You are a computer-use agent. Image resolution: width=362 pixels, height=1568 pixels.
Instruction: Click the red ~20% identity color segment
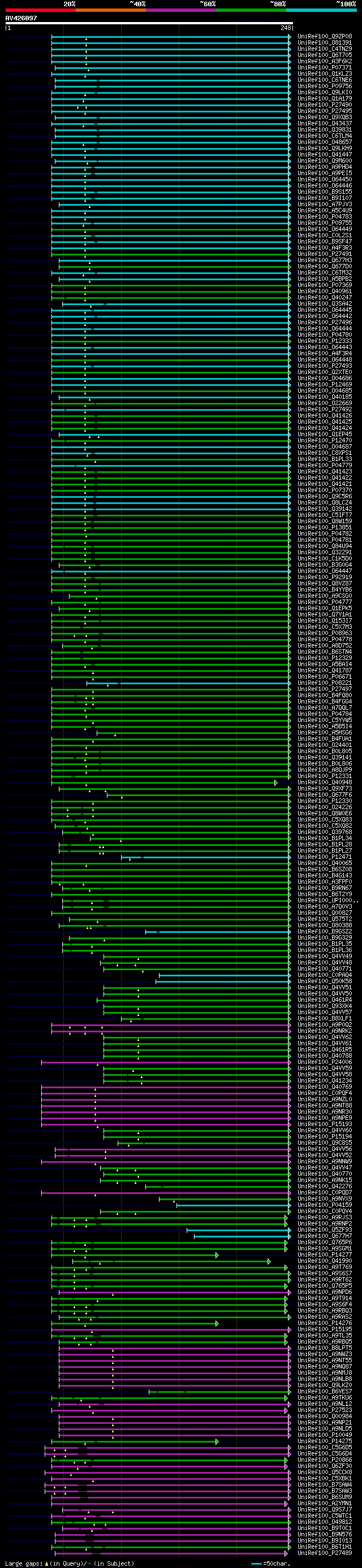pos(40,10)
